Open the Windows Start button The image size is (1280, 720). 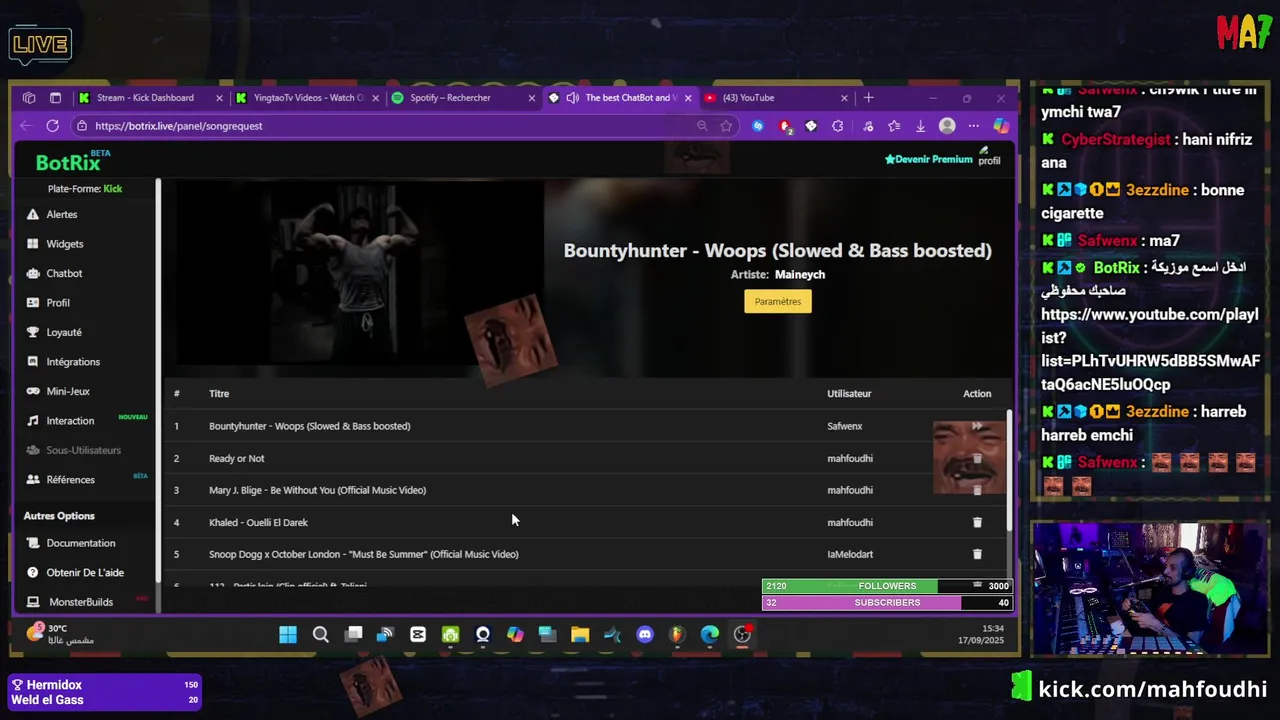click(288, 634)
